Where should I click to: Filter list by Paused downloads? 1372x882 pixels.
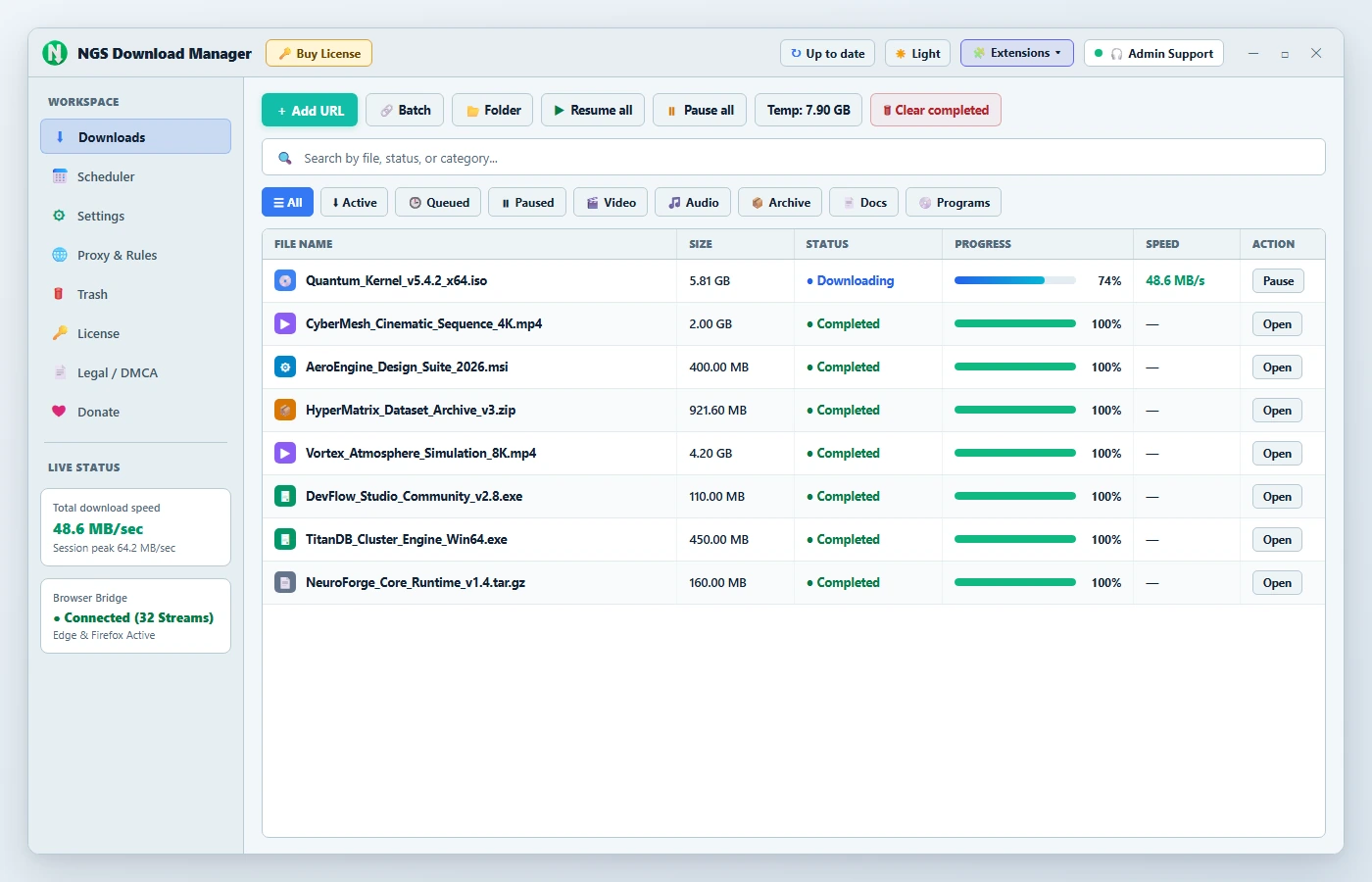coord(527,202)
